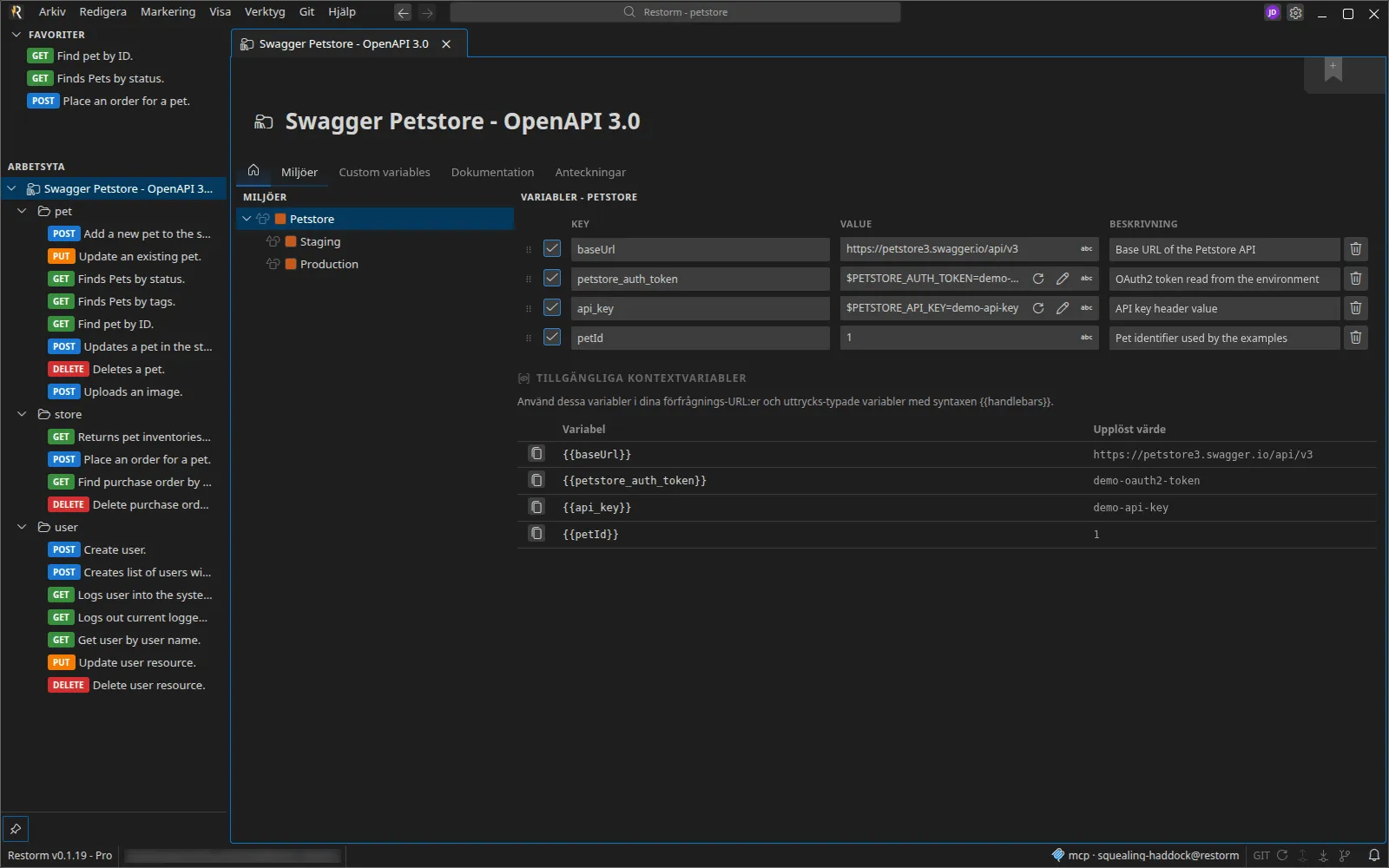The width and height of the screenshot is (1389, 868).
Task: Collapse the Swagger Petstore workspace tree node
Action: [x=11, y=188]
